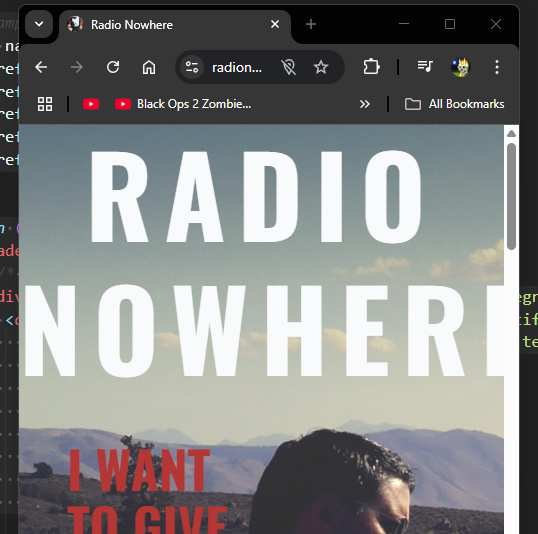Screen dimensions: 538x534
Task: Focus the address bar URL text
Action: click(237, 68)
